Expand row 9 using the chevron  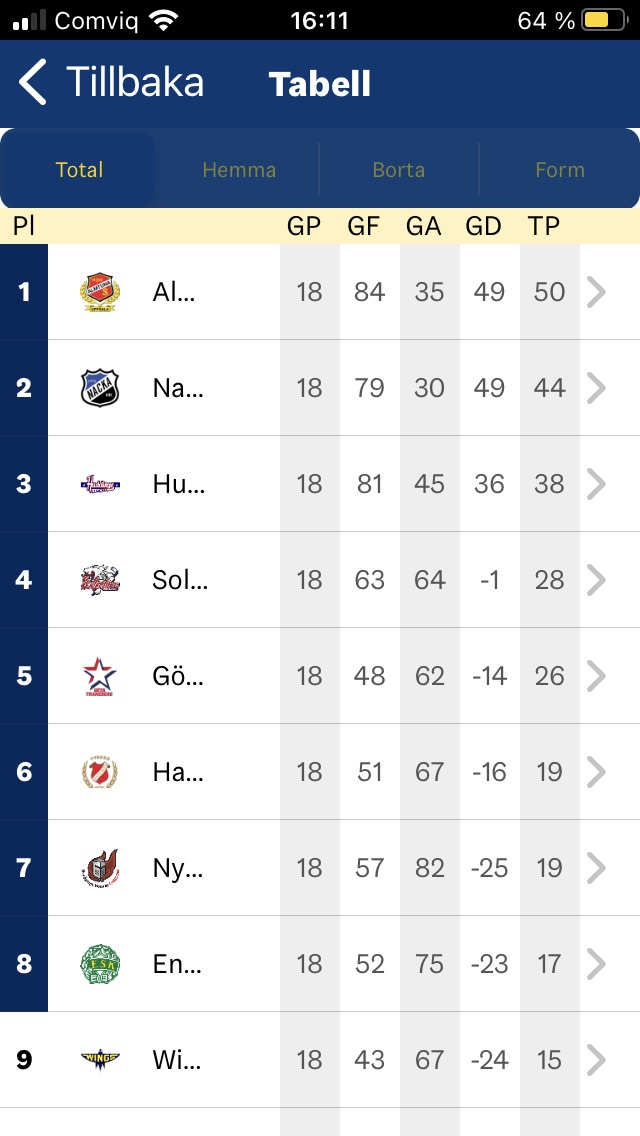pos(597,1060)
